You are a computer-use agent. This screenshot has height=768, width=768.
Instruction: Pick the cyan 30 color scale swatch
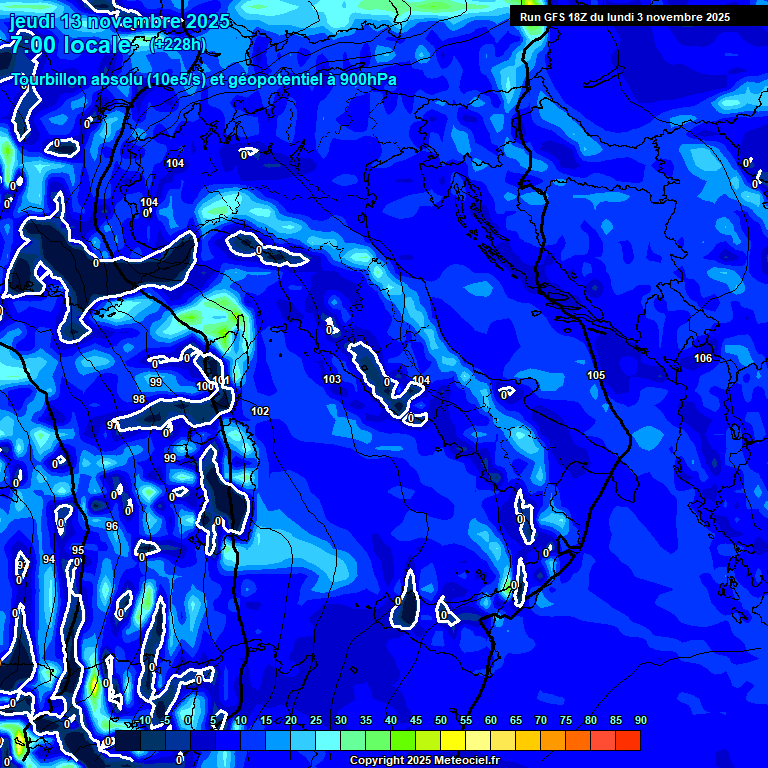click(x=328, y=740)
